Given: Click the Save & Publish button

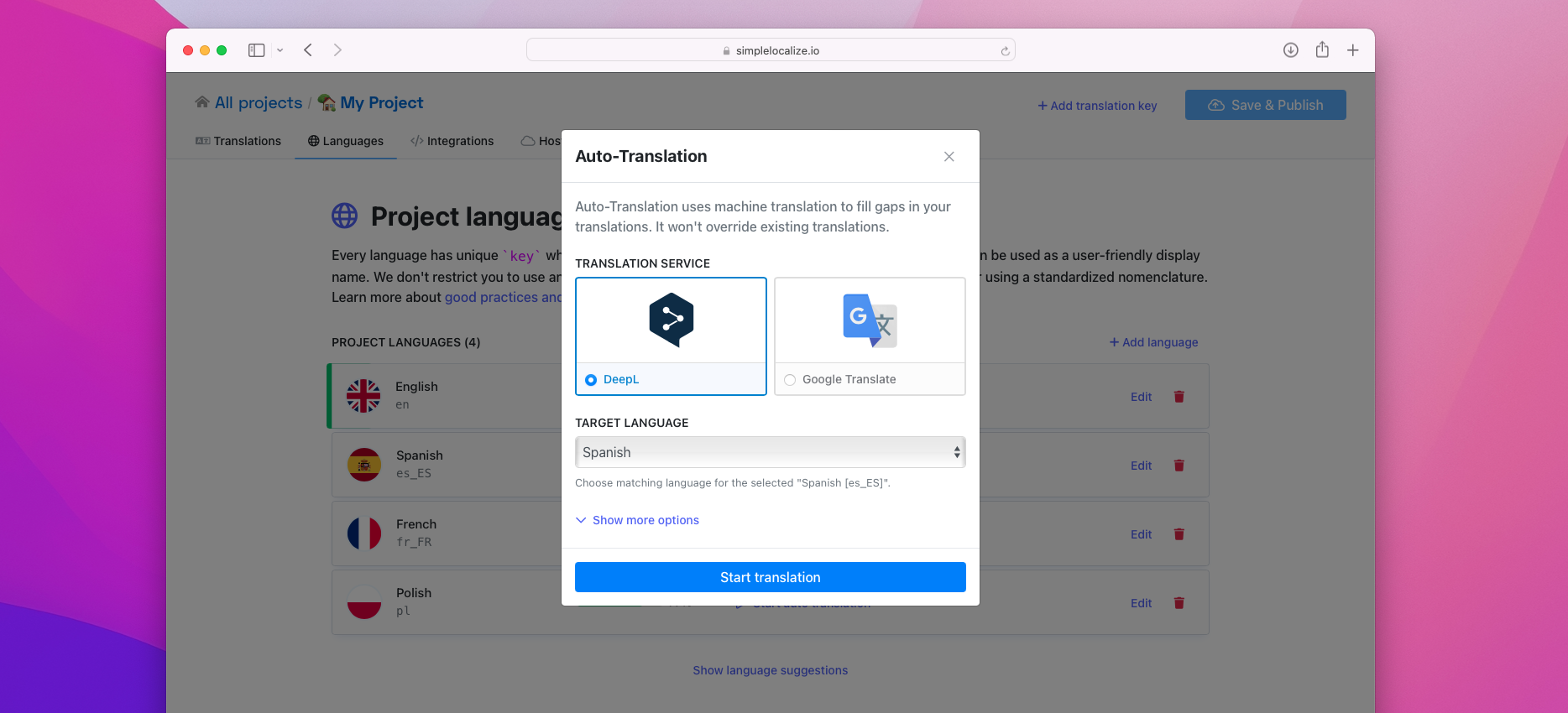Looking at the screenshot, I should tap(1265, 105).
